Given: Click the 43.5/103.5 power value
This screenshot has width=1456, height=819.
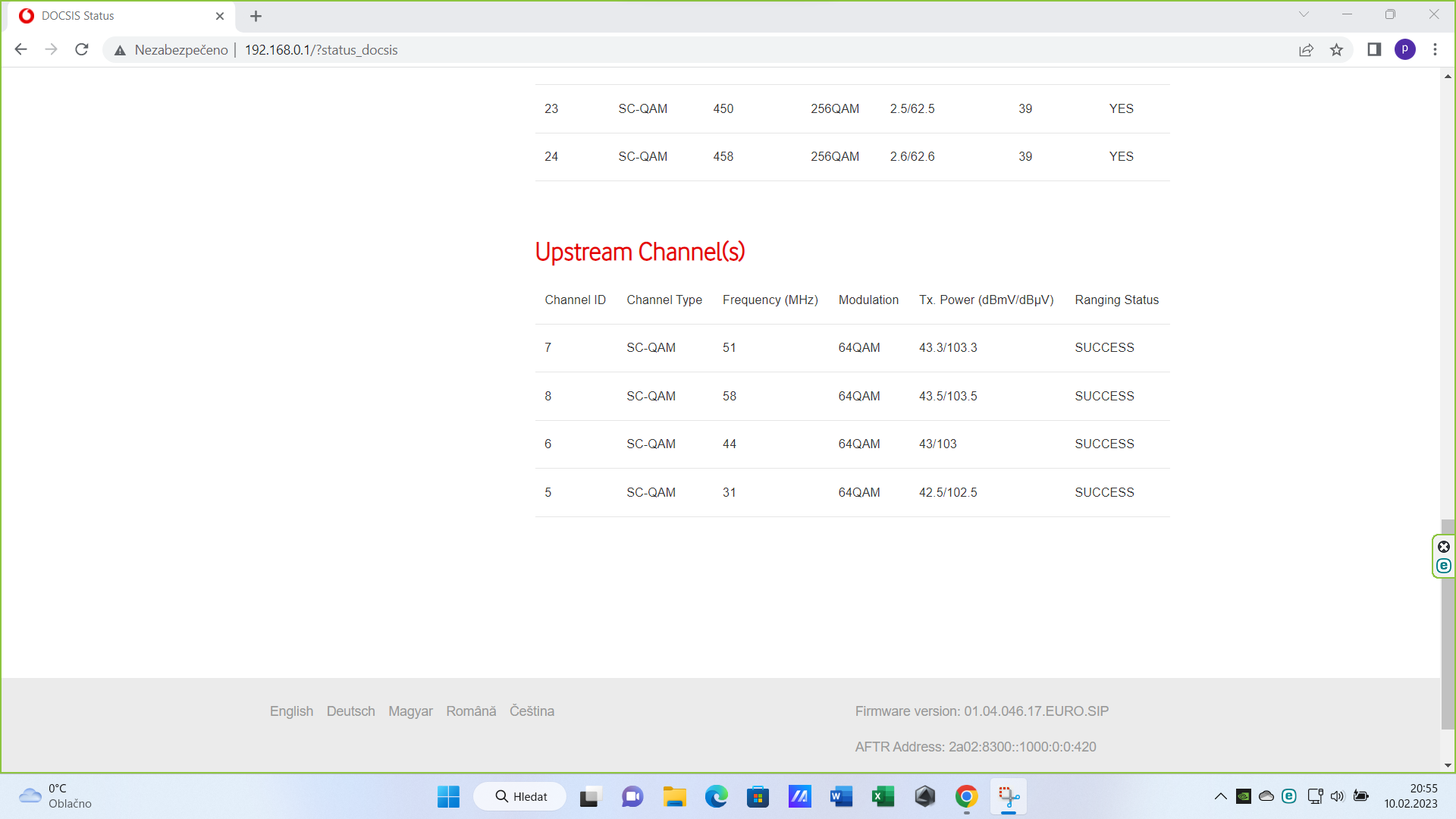Looking at the screenshot, I should (x=948, y=397).
